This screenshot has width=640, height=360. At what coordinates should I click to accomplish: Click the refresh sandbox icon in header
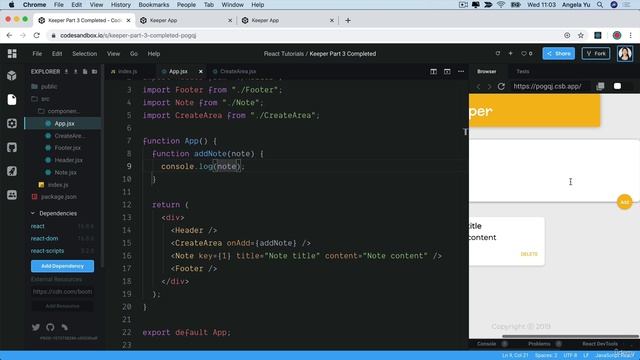coord(498,53)
